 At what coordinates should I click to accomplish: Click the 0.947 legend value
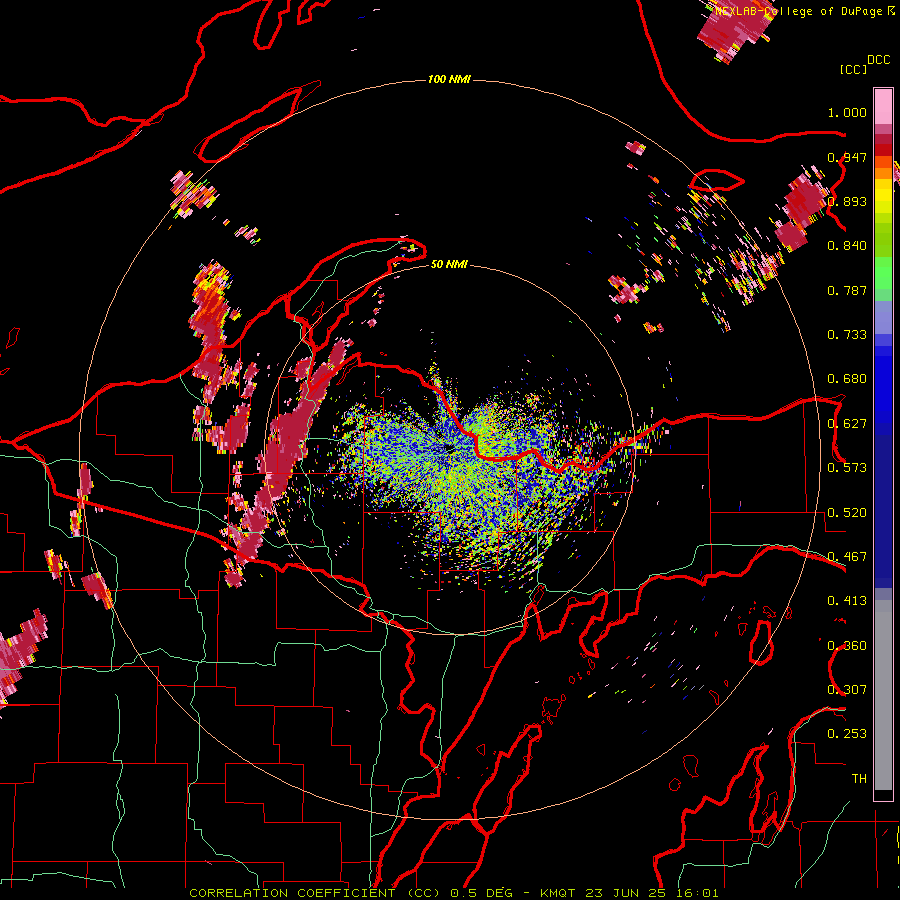pyautogui.click(x=847, y=157)
